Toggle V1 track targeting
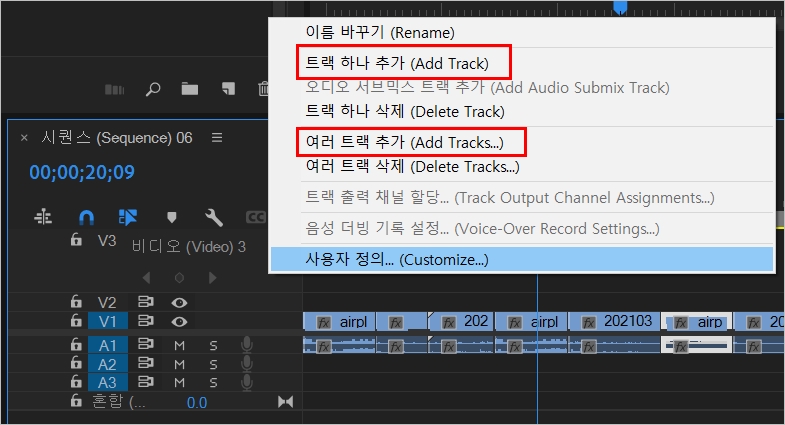785x425 pixels. coord(108,321)
